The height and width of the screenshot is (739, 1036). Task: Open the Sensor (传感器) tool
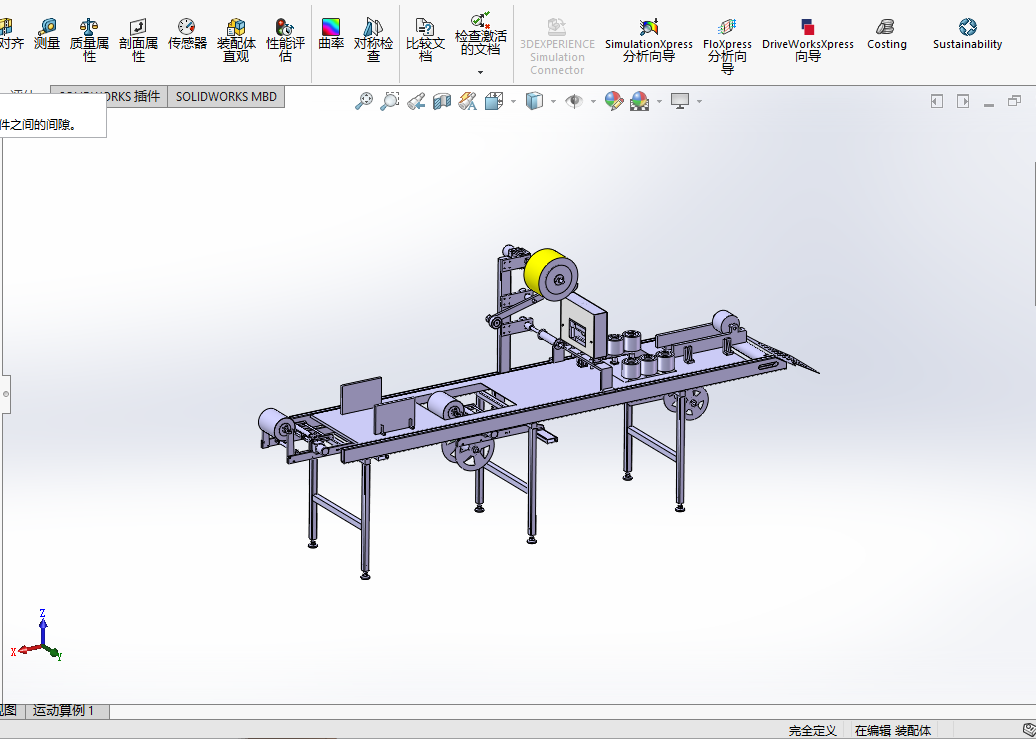(187, 34)
